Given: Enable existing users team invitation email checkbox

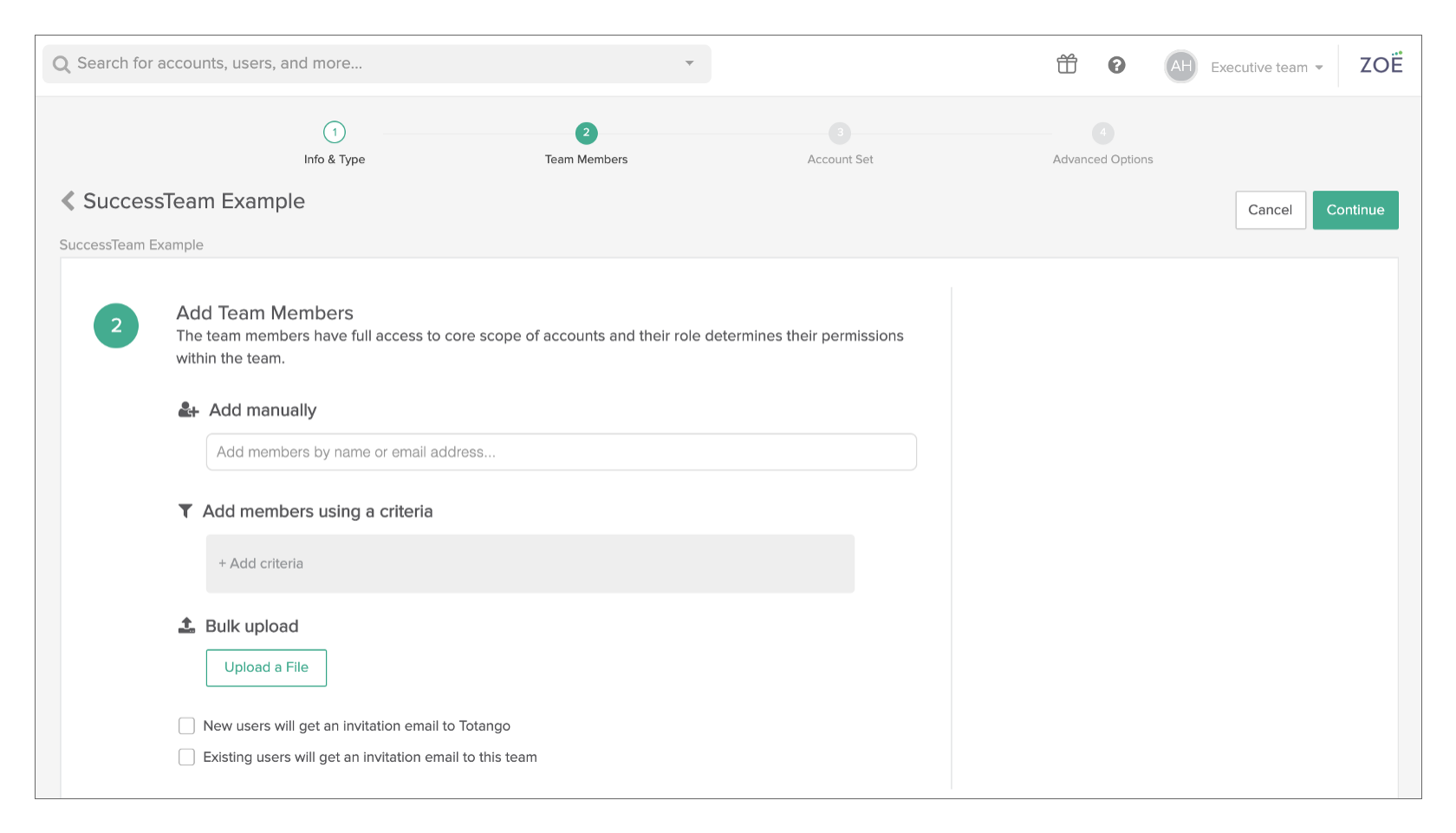Looking at the screenshot, I should [x=186, y=757].
